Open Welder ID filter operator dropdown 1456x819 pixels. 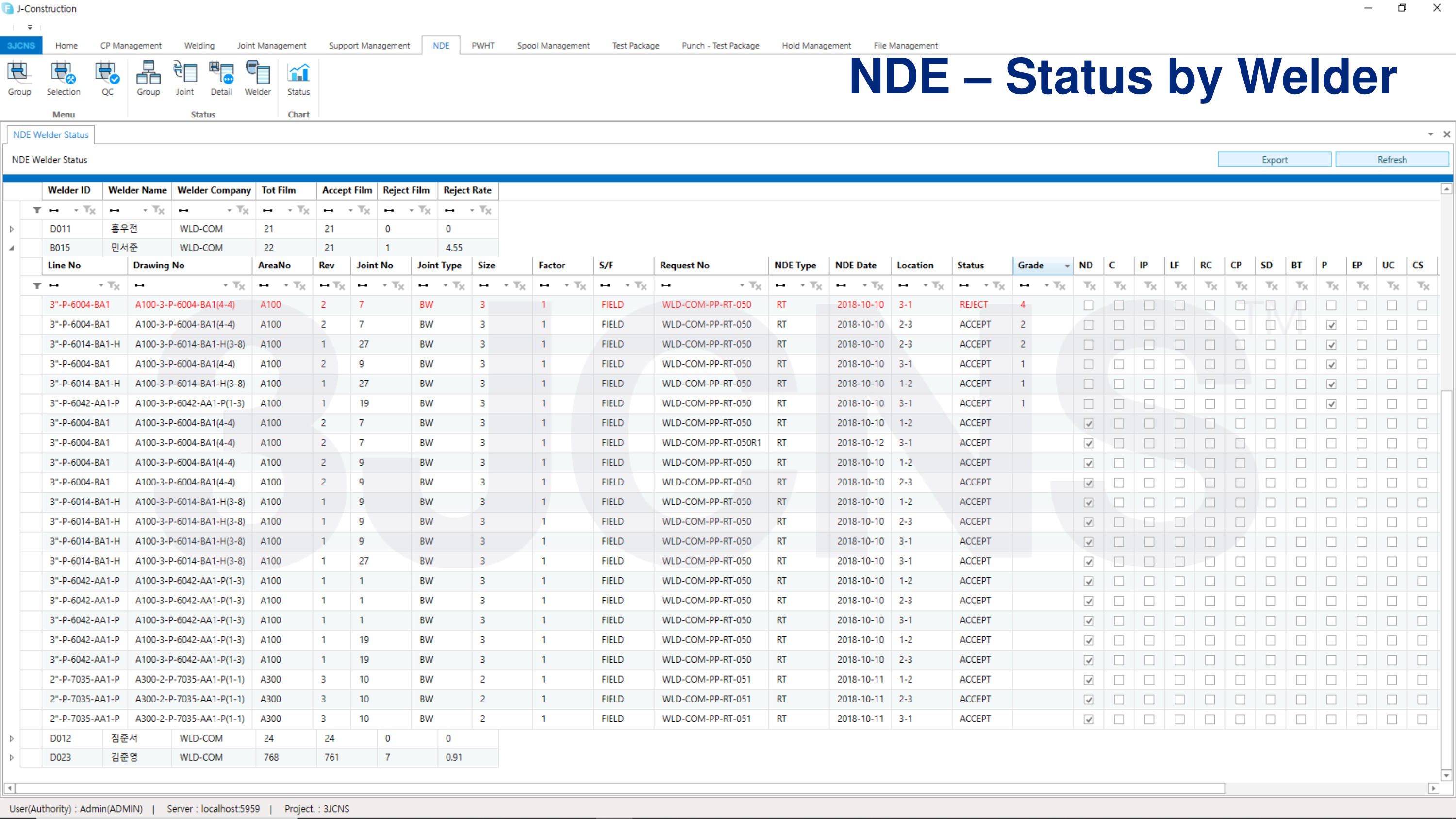pyautogui.click(x=76, y=210)
